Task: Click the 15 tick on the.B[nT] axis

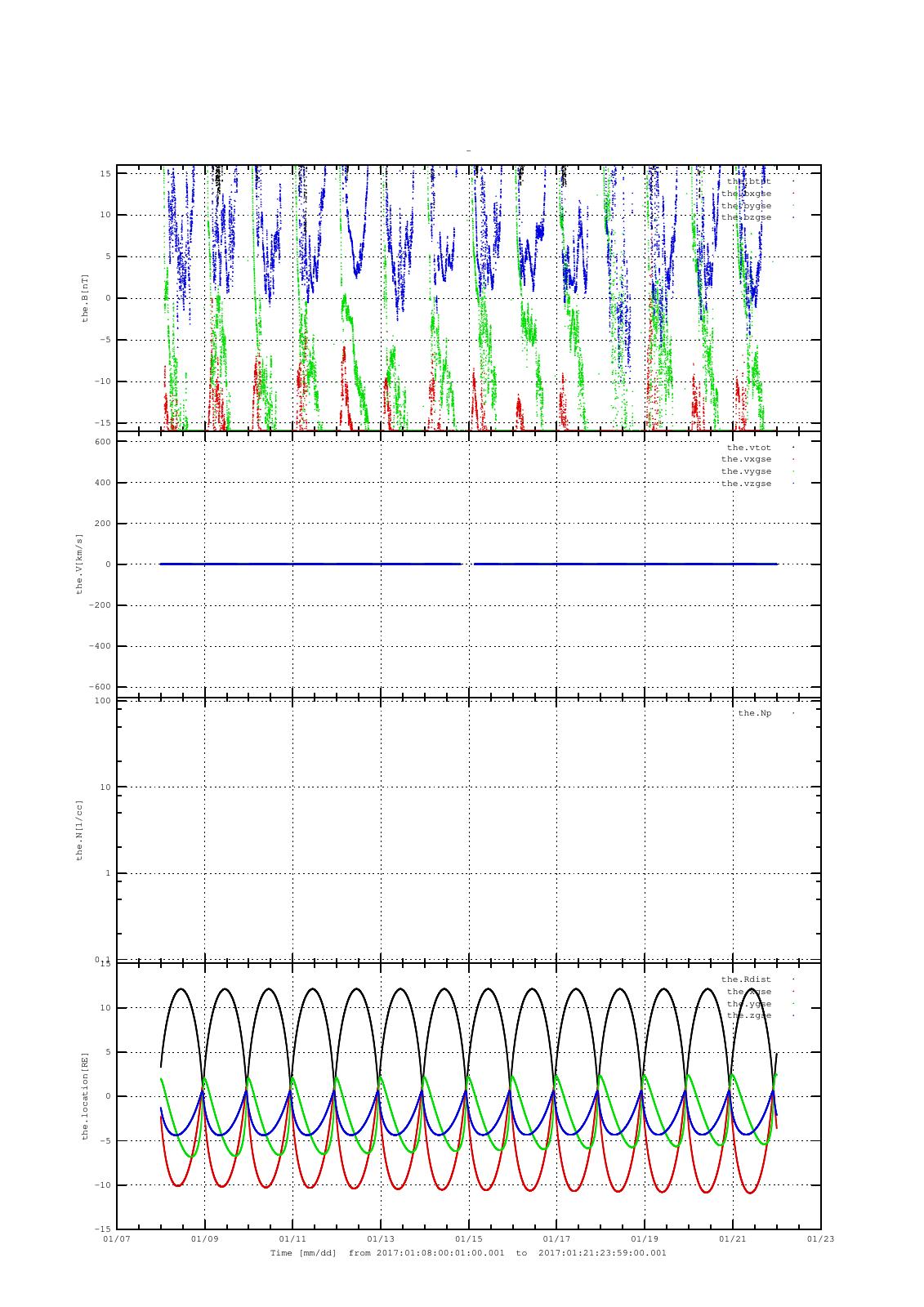Action: [x=105, y=173]
